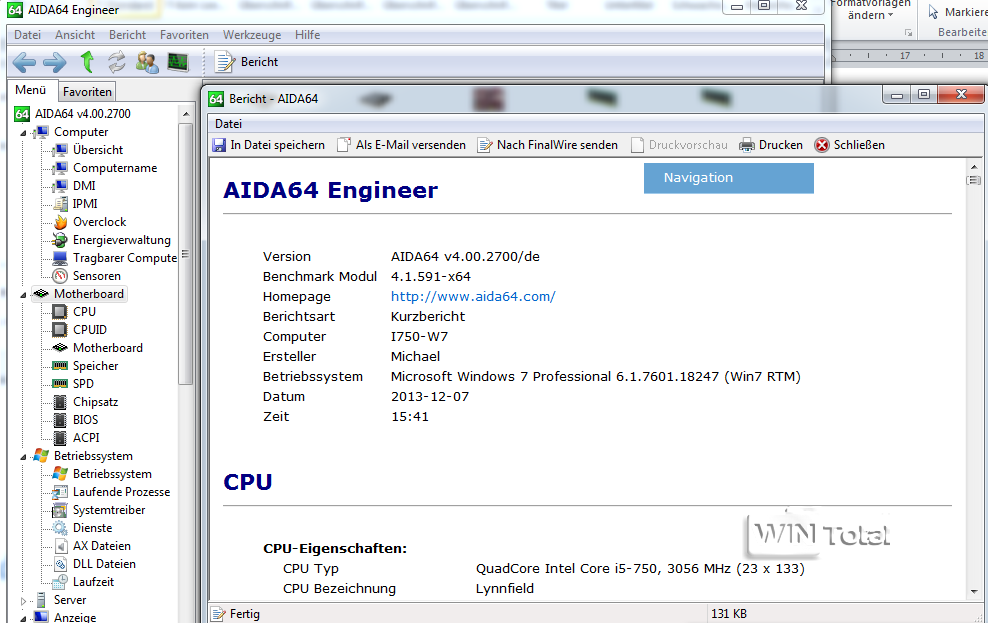Image resolution: width=988 pixels, height=623 pixels.
Task: Click Als E-Mail versenden button
Action: tap(401, 145)
